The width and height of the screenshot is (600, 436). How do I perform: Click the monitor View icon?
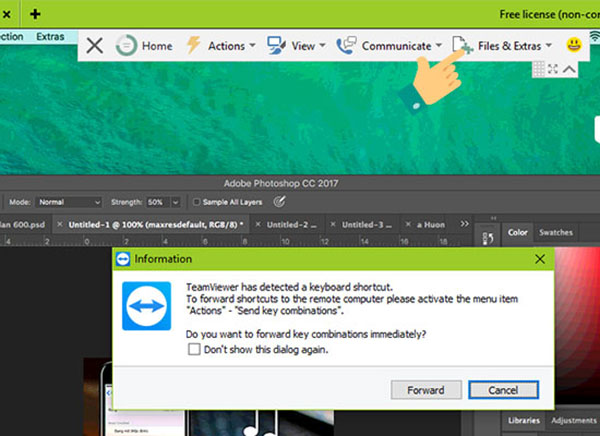click(x=276, y=46)
